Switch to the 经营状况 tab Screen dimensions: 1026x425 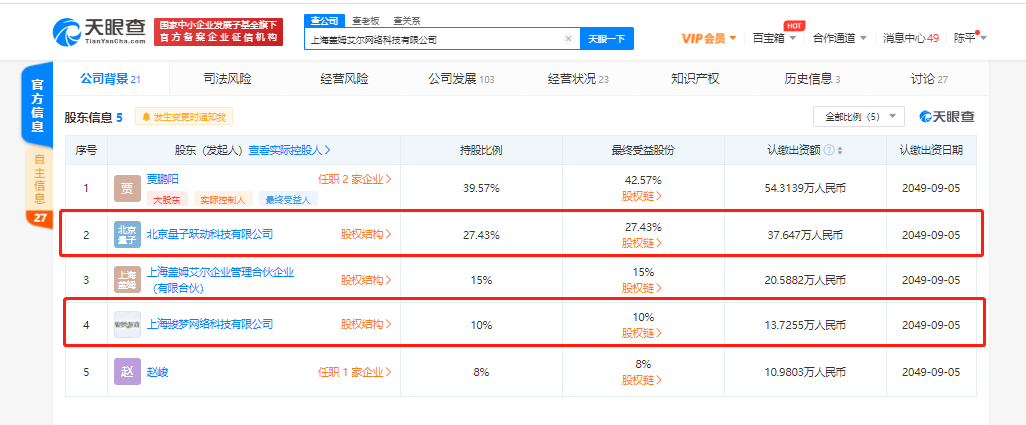pyautogui.click(x=578, y=79)
